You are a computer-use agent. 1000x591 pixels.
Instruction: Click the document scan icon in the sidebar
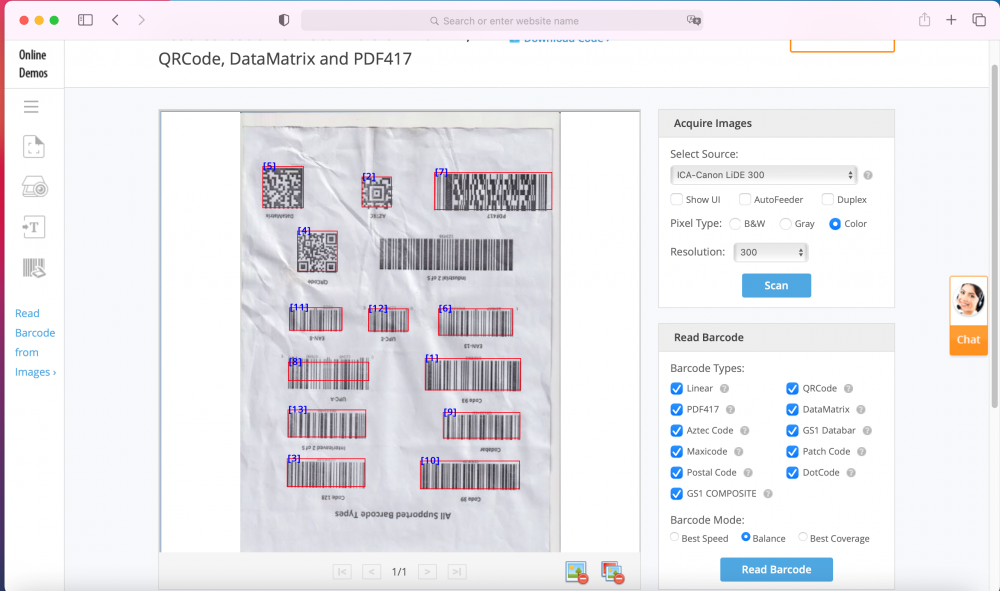pyautogui.click(x=34, y=147)
